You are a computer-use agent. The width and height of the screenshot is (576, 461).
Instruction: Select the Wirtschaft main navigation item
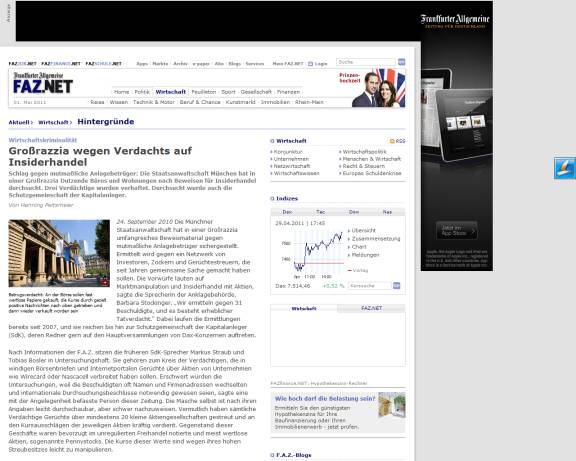(170, 92)
